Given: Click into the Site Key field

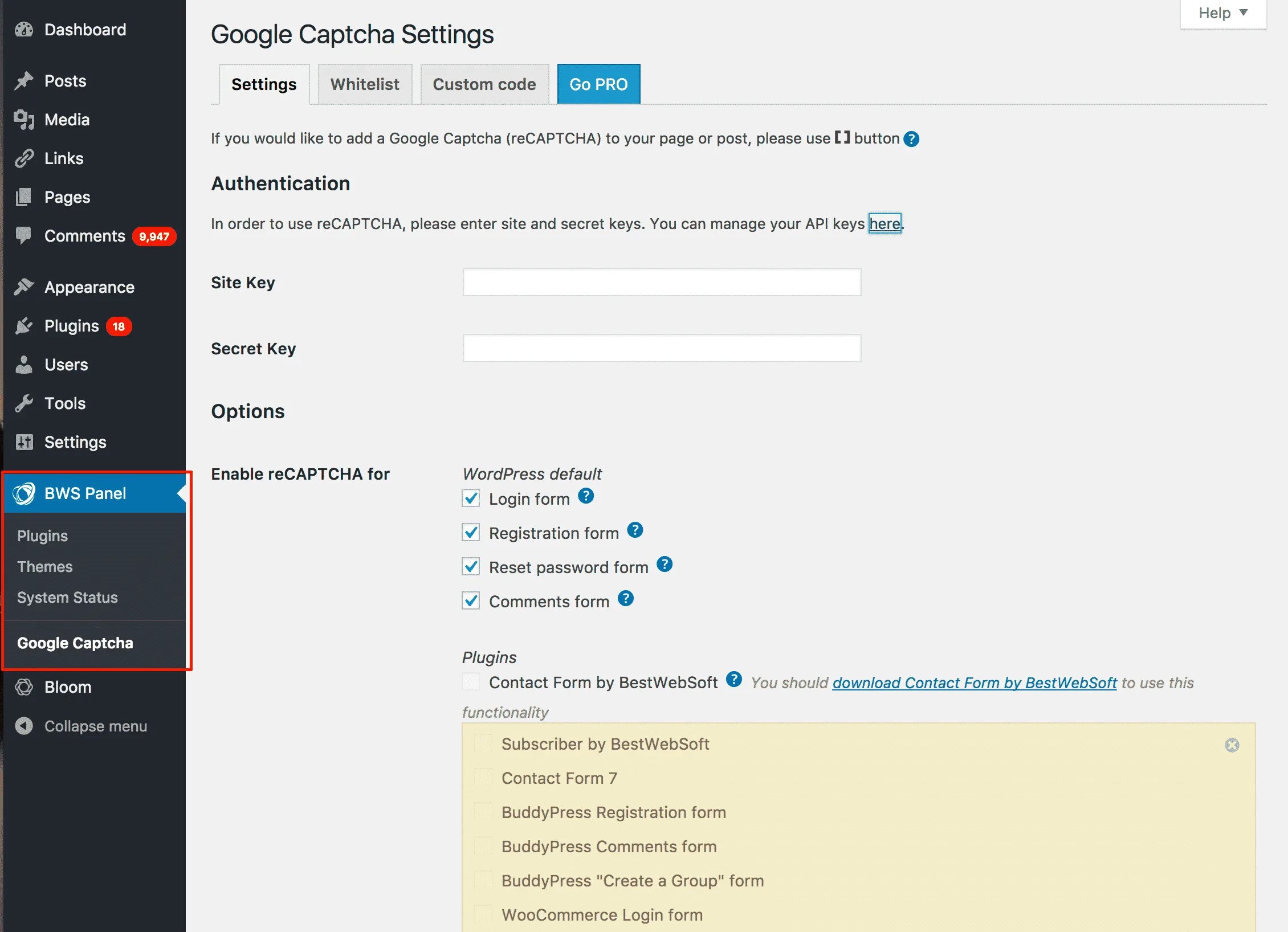Looking at the screenshot, I should [661, 283].
